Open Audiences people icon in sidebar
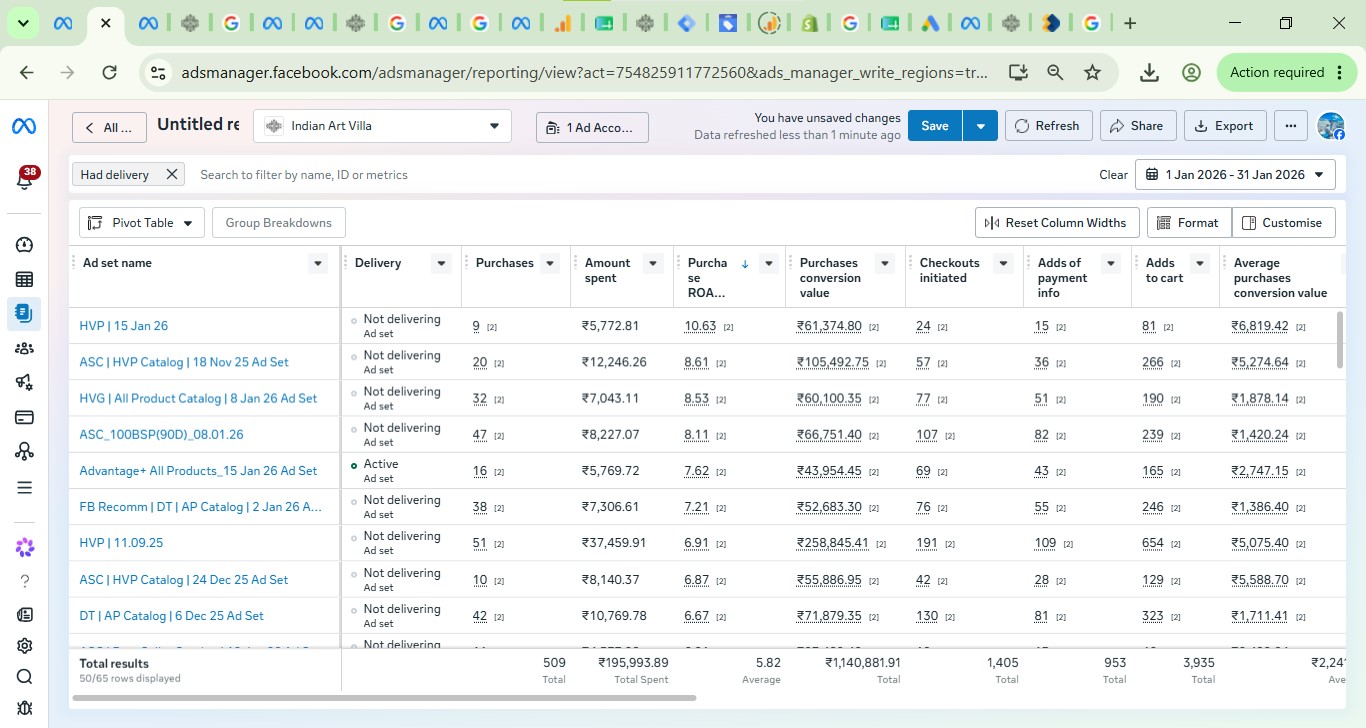The width and height of the screenshot is (1366, 728). 24,349
